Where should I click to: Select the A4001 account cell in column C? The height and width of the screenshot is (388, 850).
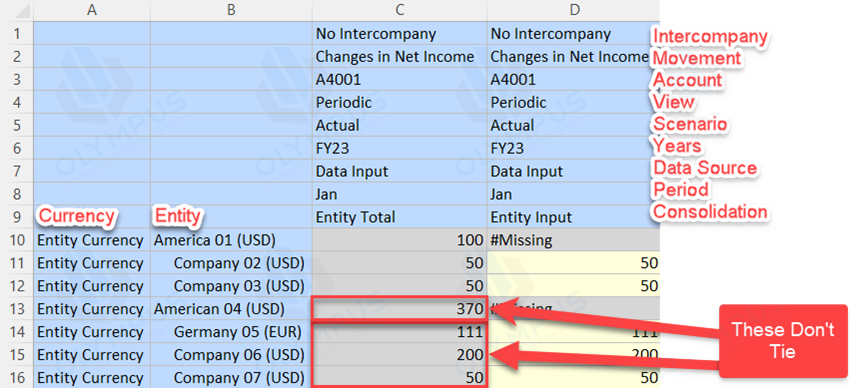(400, 80)
